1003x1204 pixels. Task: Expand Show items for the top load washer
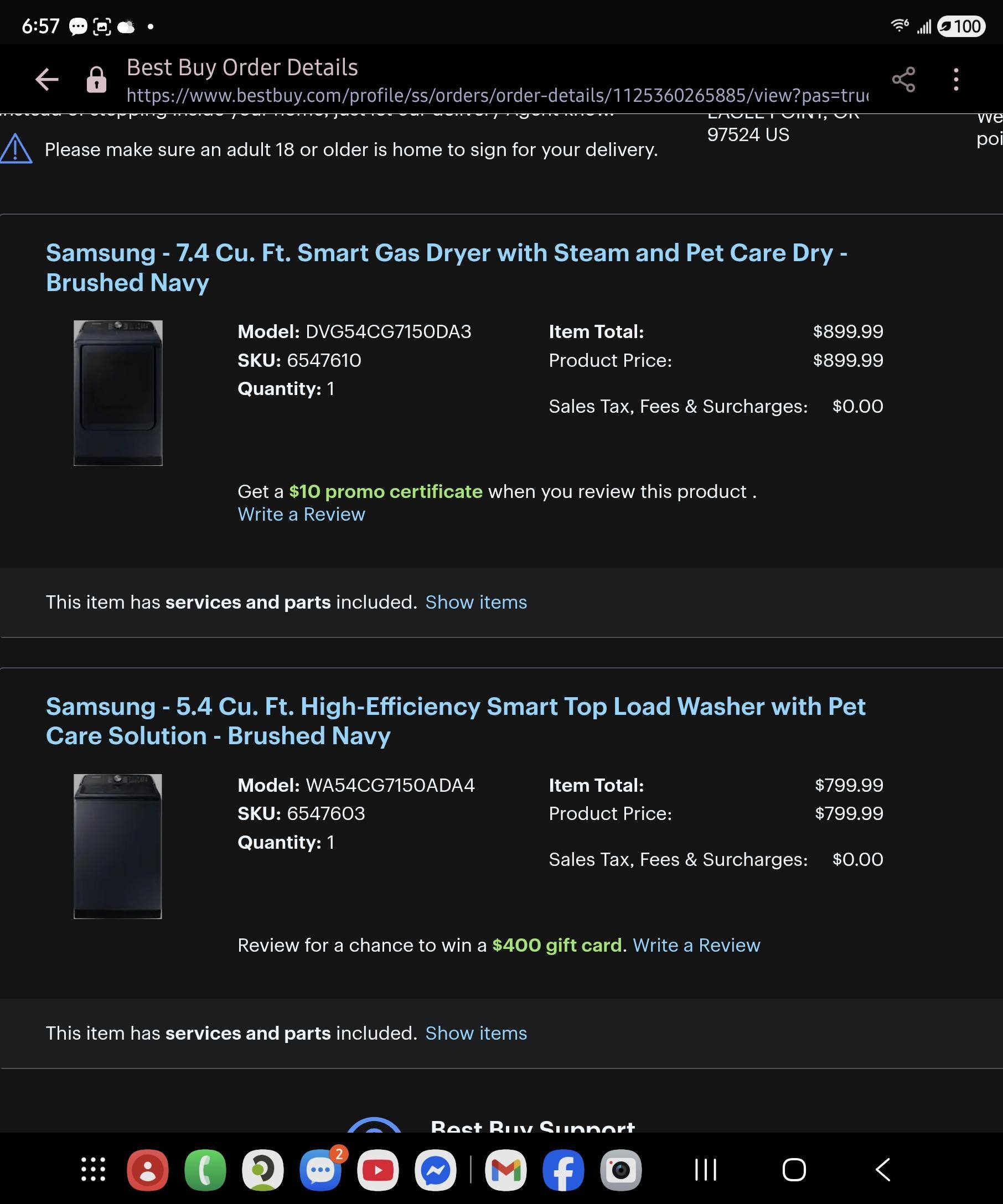tap(476, 1032)
